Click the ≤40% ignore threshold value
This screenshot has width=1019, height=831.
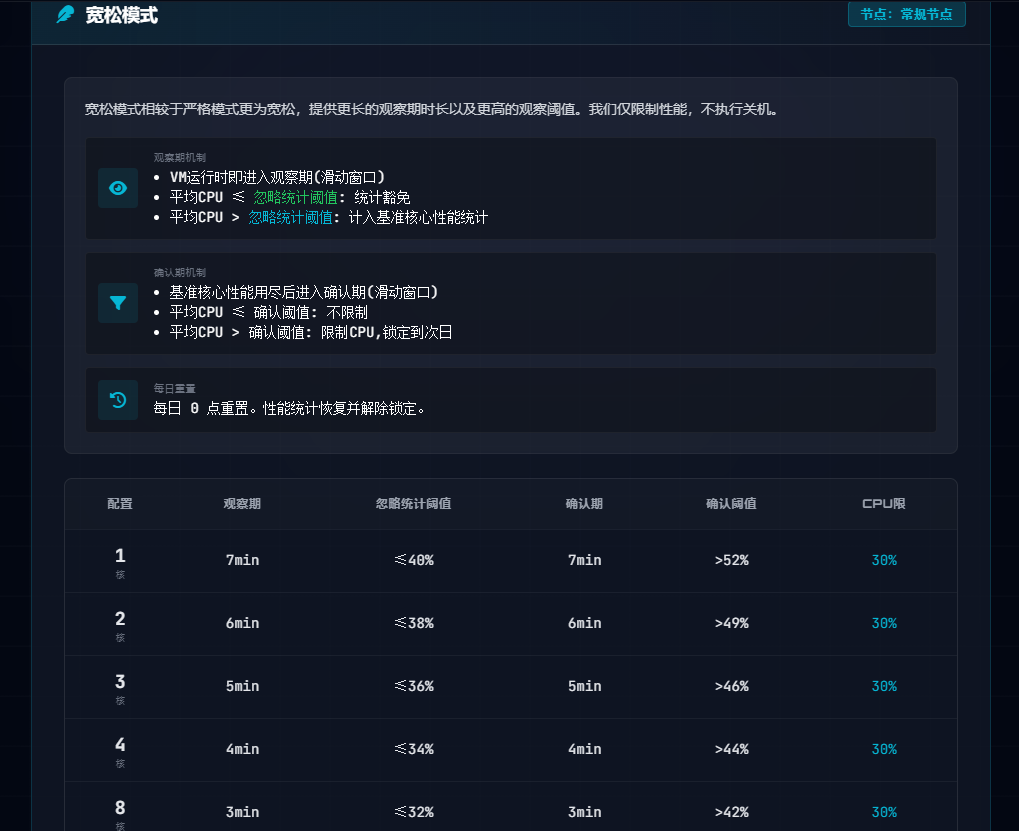click(413, 560)
